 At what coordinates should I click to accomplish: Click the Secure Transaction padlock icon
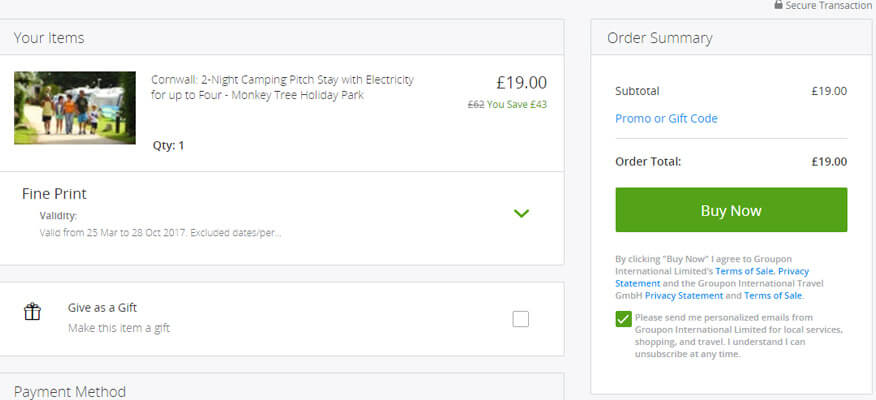point(778,4)
